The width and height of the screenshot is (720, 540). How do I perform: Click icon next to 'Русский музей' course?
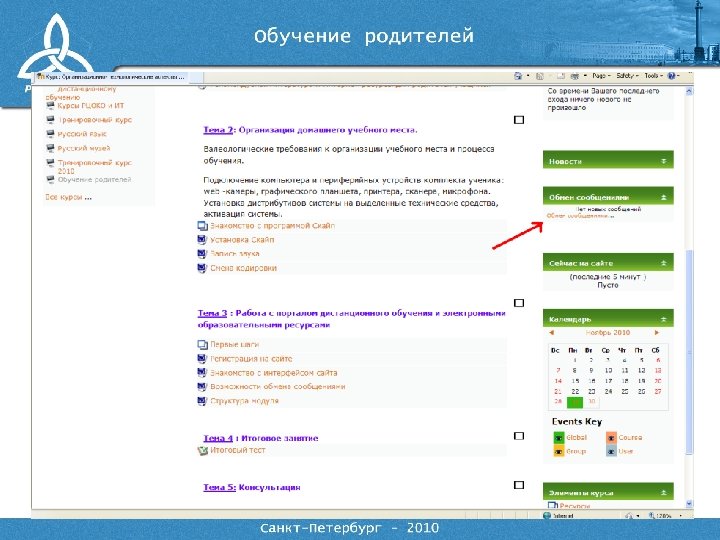(x=51, y=148)
